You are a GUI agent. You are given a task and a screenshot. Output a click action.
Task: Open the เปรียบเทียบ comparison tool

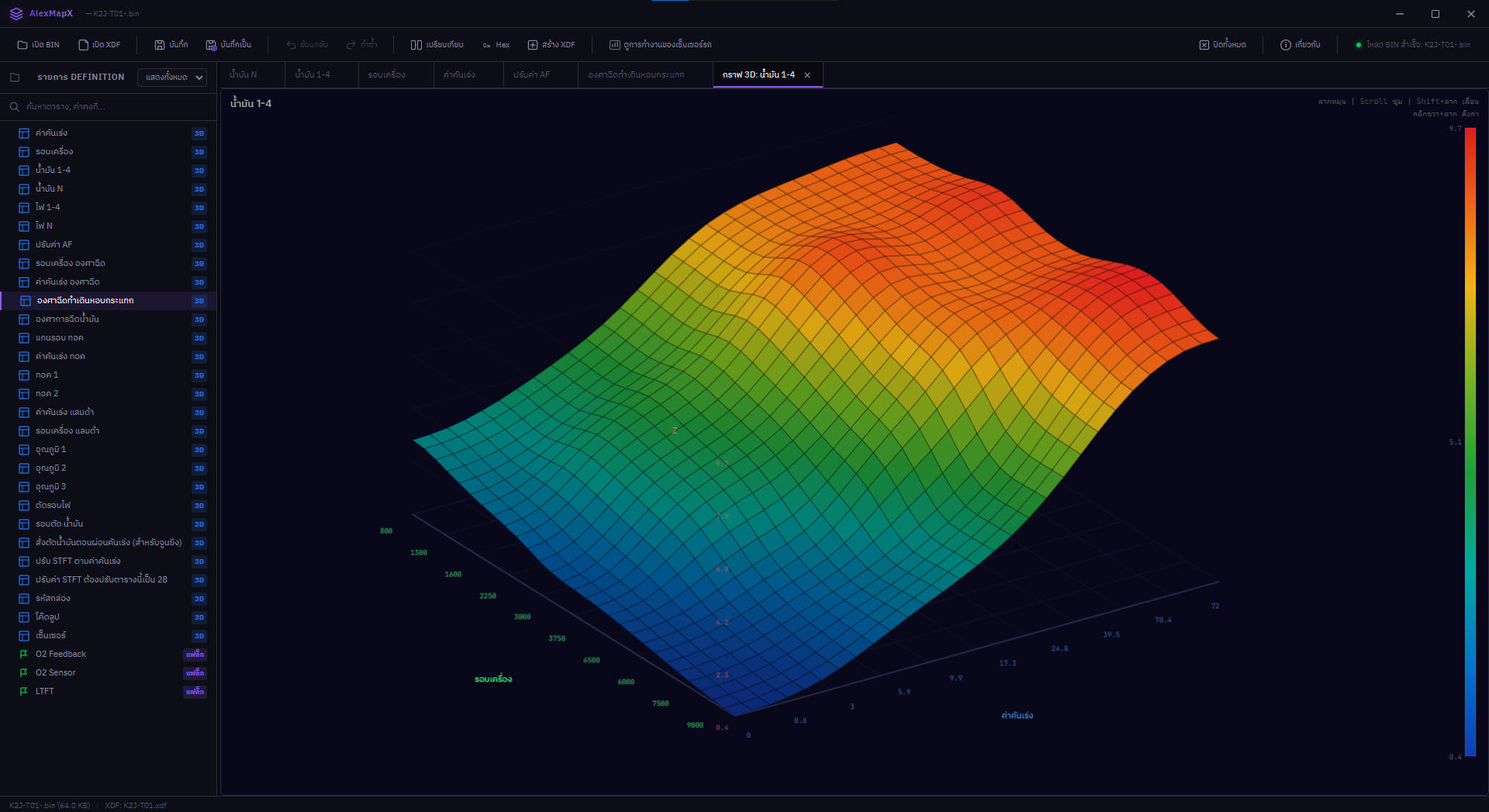click(438, 44)
